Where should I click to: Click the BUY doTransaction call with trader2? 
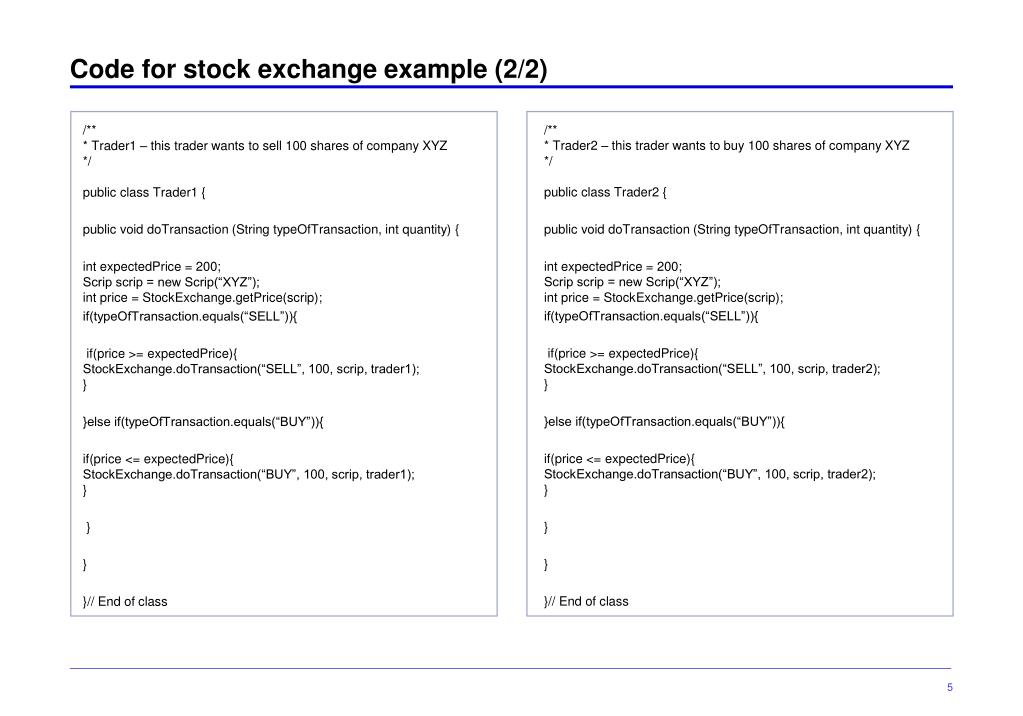[x=710, y=475]
